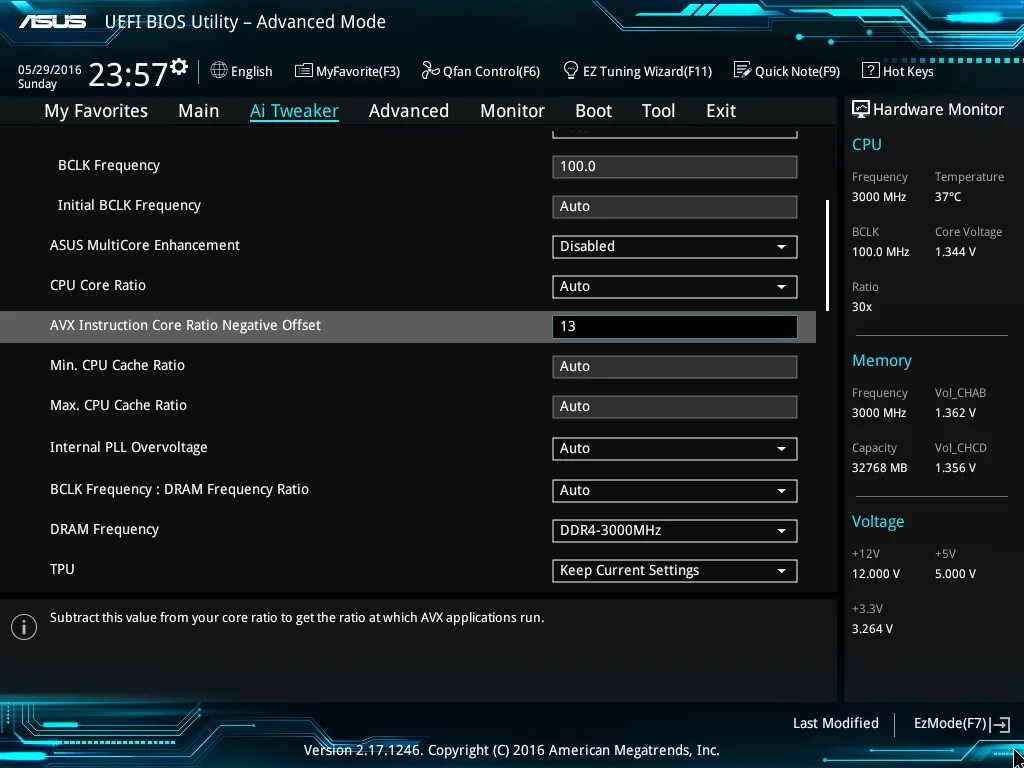Switch to the Tool tab
The image size is (1024, 768).
tap(658, 110)
